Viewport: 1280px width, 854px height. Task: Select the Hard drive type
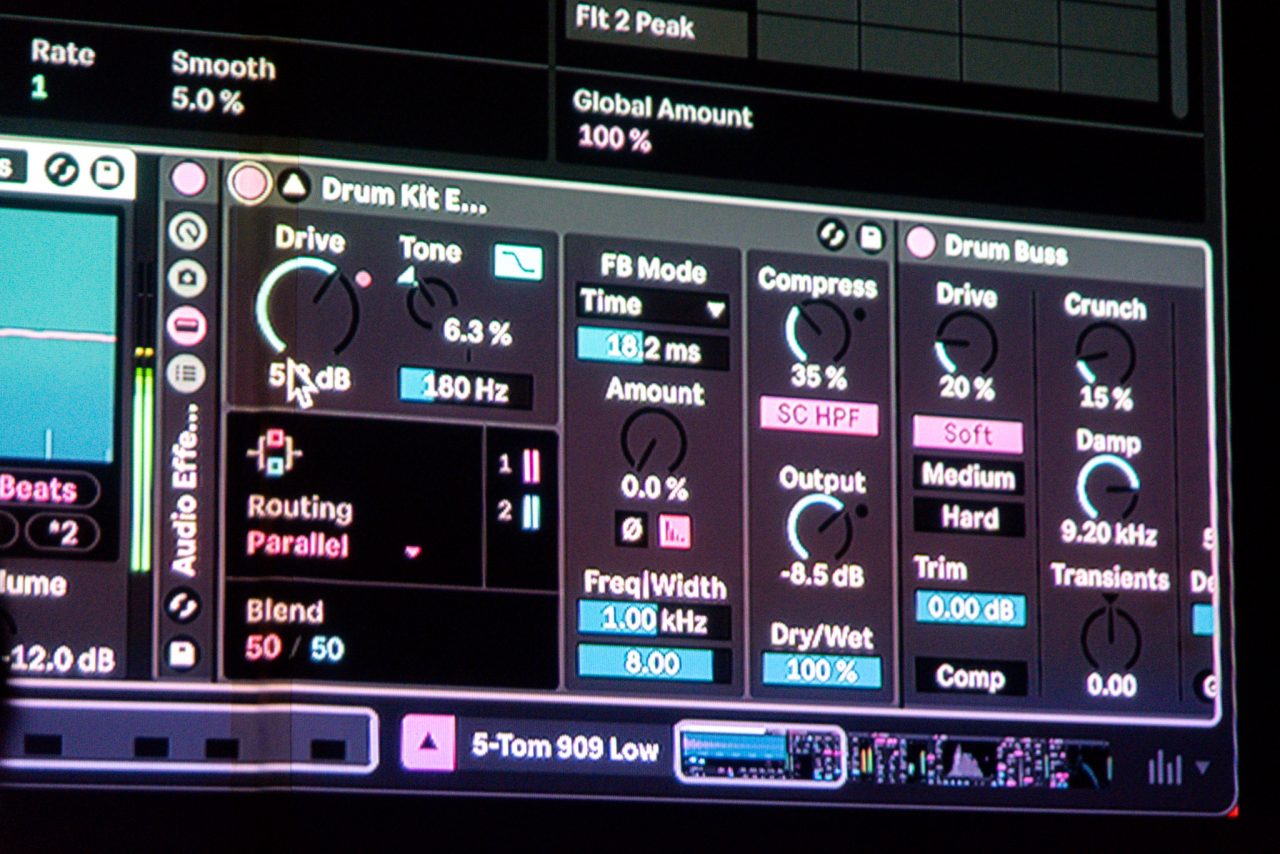969,518
